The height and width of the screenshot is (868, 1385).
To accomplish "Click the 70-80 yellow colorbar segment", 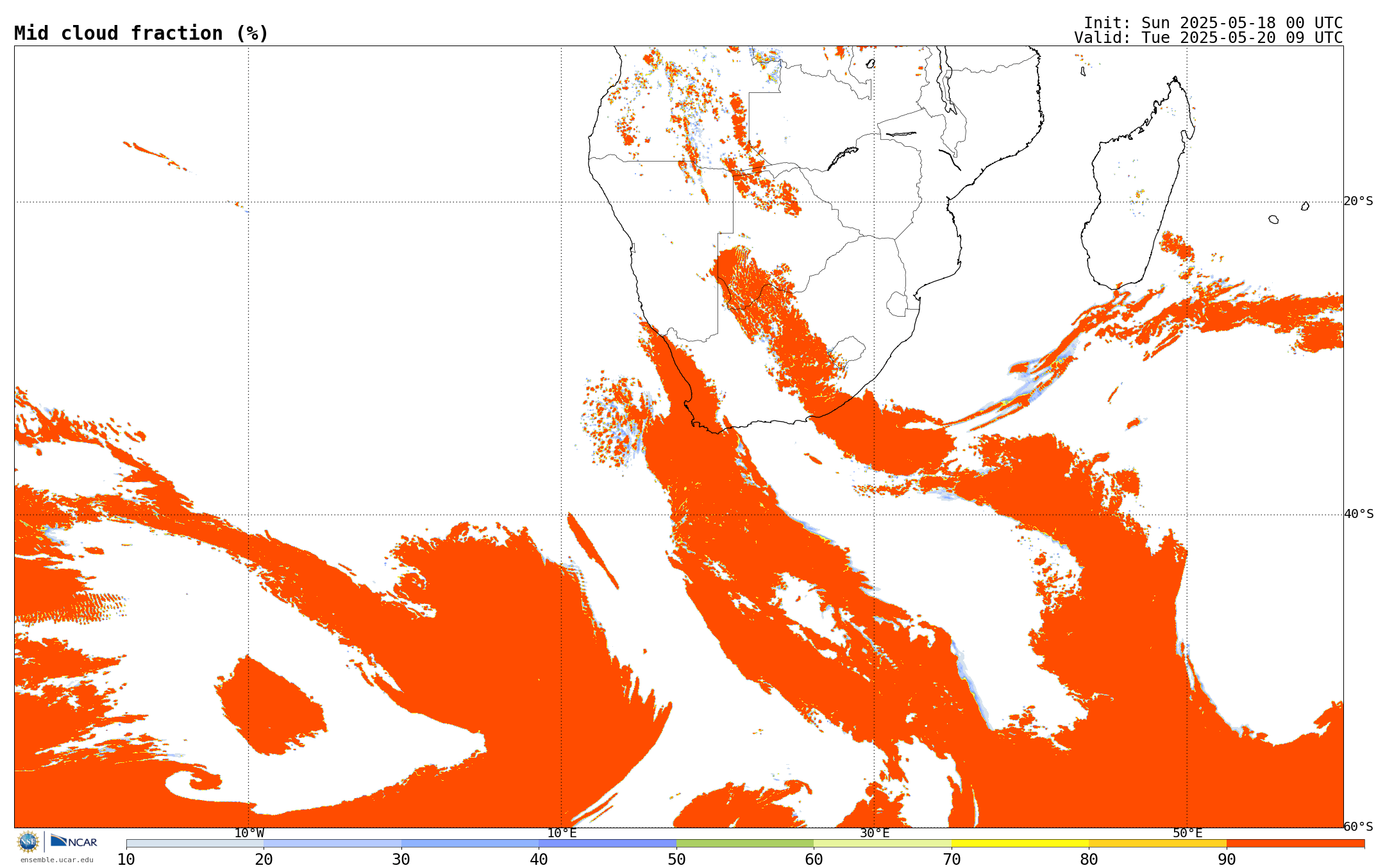I will 1020,844.
